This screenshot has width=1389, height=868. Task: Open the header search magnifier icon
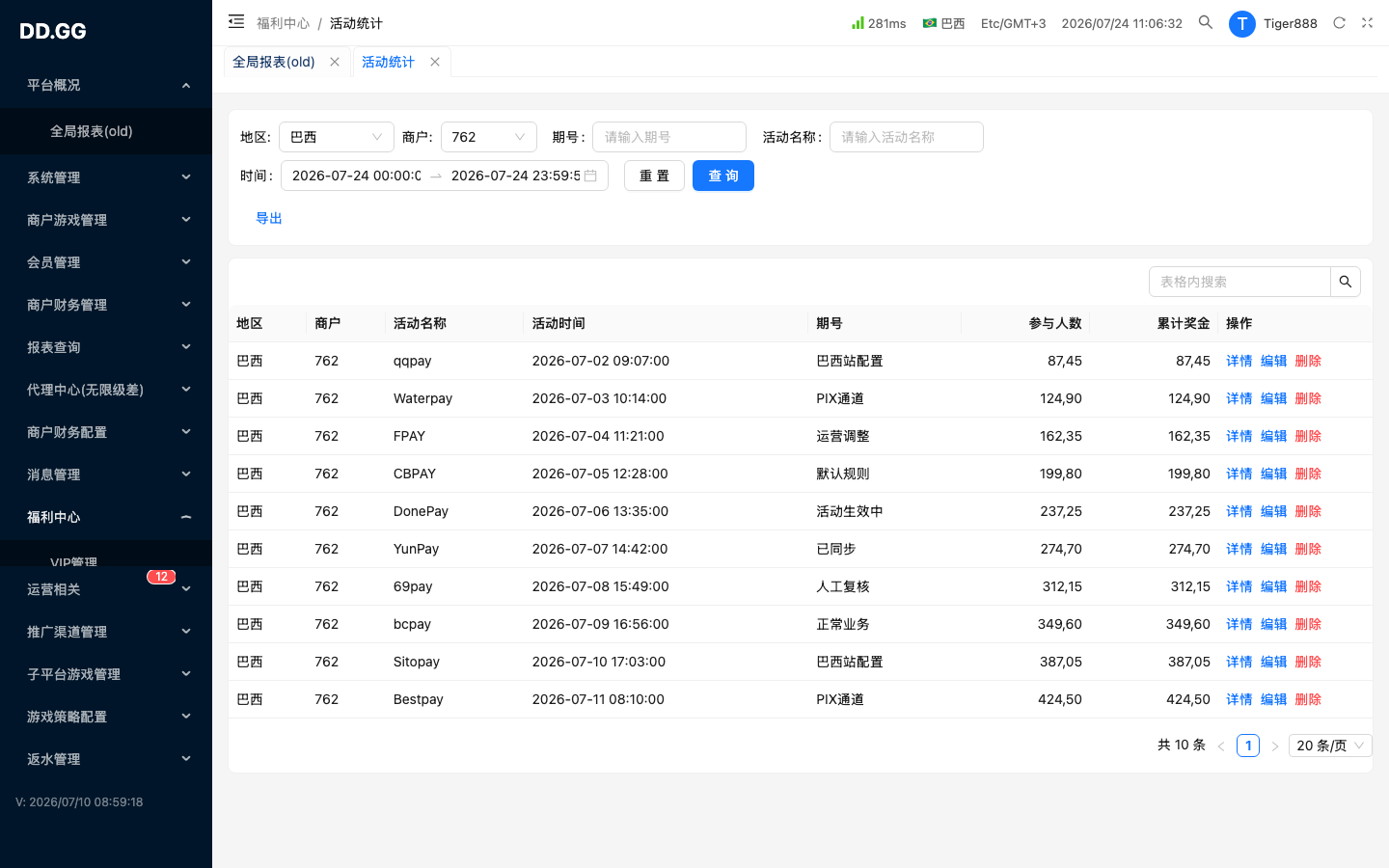point(1206,22)
